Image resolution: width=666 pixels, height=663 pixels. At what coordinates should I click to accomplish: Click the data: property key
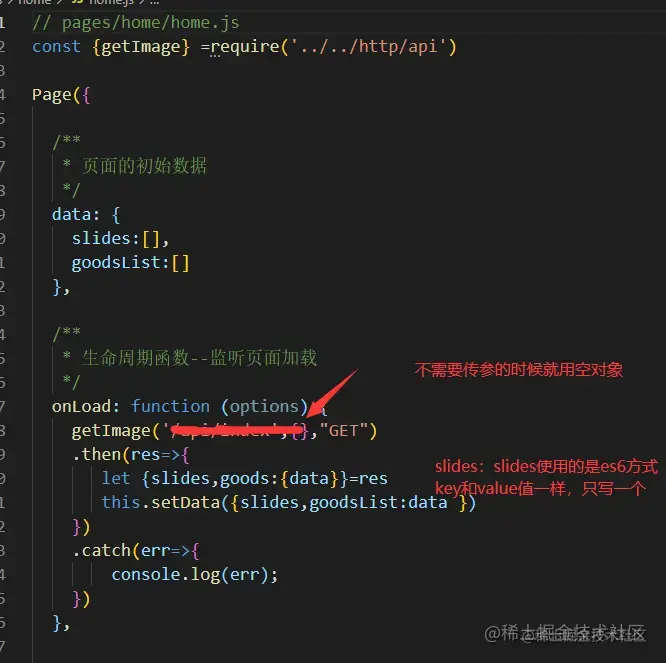click(76, 214)
